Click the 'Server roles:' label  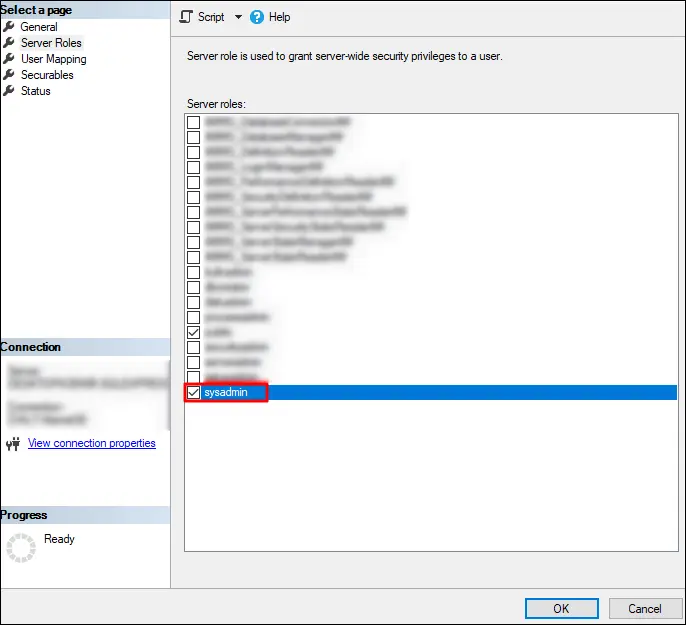tap(216, 104)
